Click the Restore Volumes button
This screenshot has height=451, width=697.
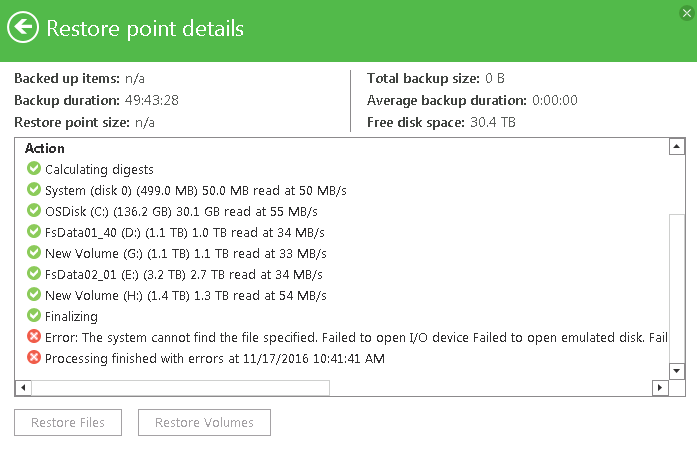click(x=204, y=422)
